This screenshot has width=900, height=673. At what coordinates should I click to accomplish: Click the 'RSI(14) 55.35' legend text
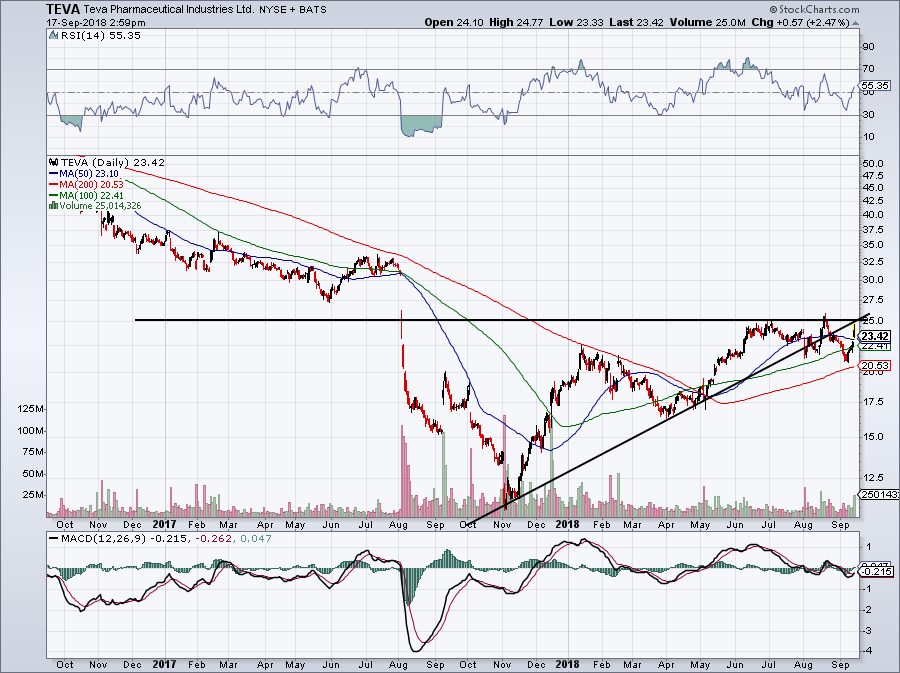pyautogui.click(x=100, y=36)
